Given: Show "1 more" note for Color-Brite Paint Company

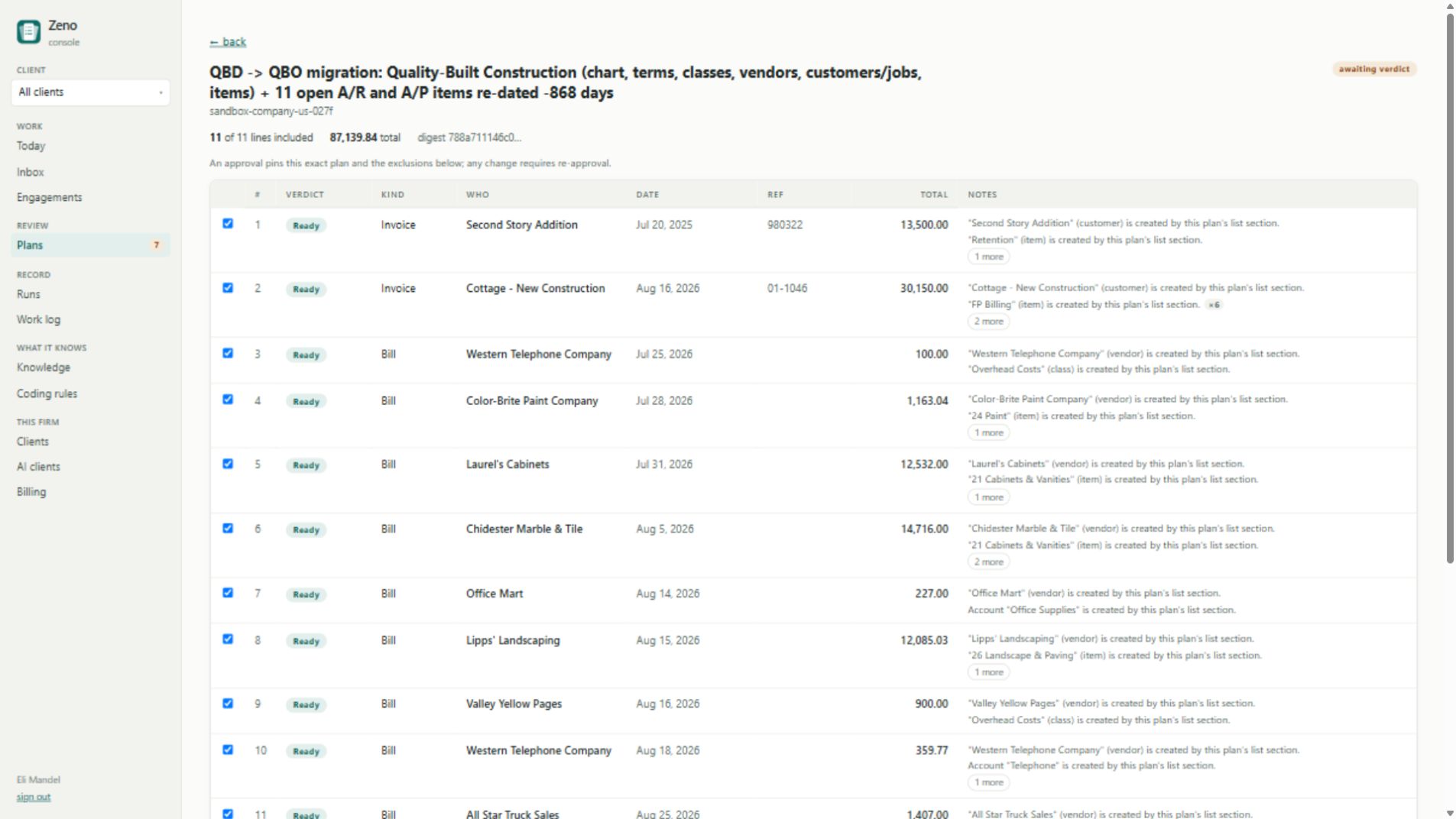Looking at the screenshot, I should pos(988,432).
